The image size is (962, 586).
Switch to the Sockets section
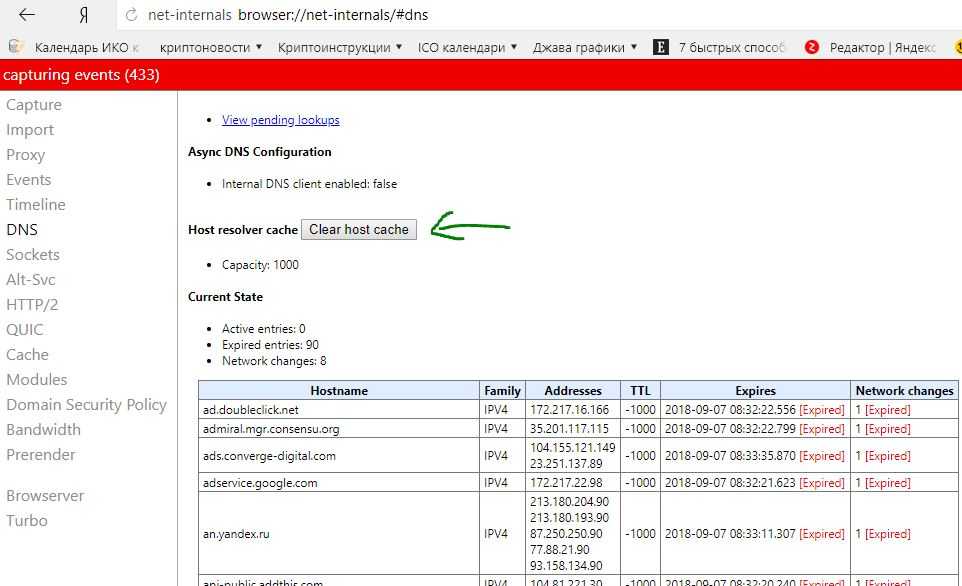point(33,255)
